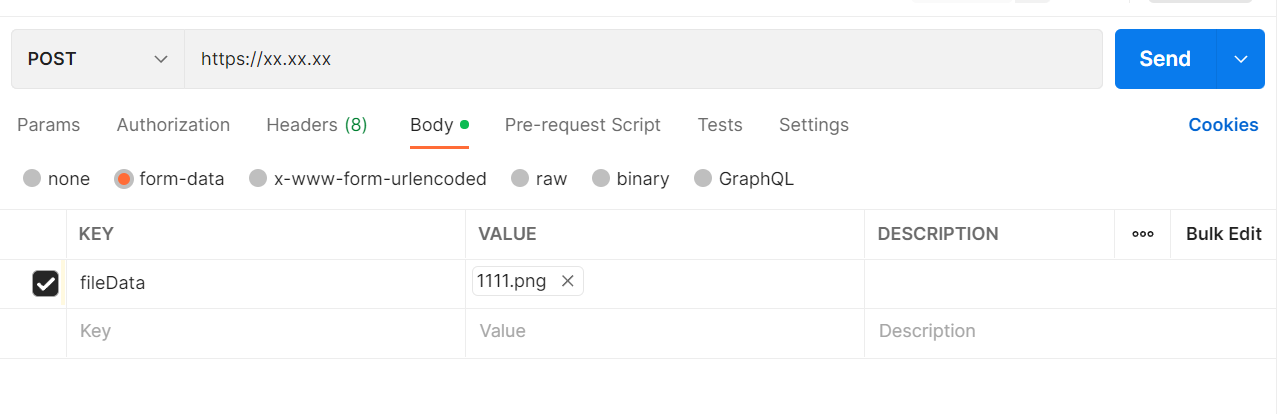Remove the 1111.png file with the X icon
Screen dimensions: 1283x414
click(x=567, y=282)
